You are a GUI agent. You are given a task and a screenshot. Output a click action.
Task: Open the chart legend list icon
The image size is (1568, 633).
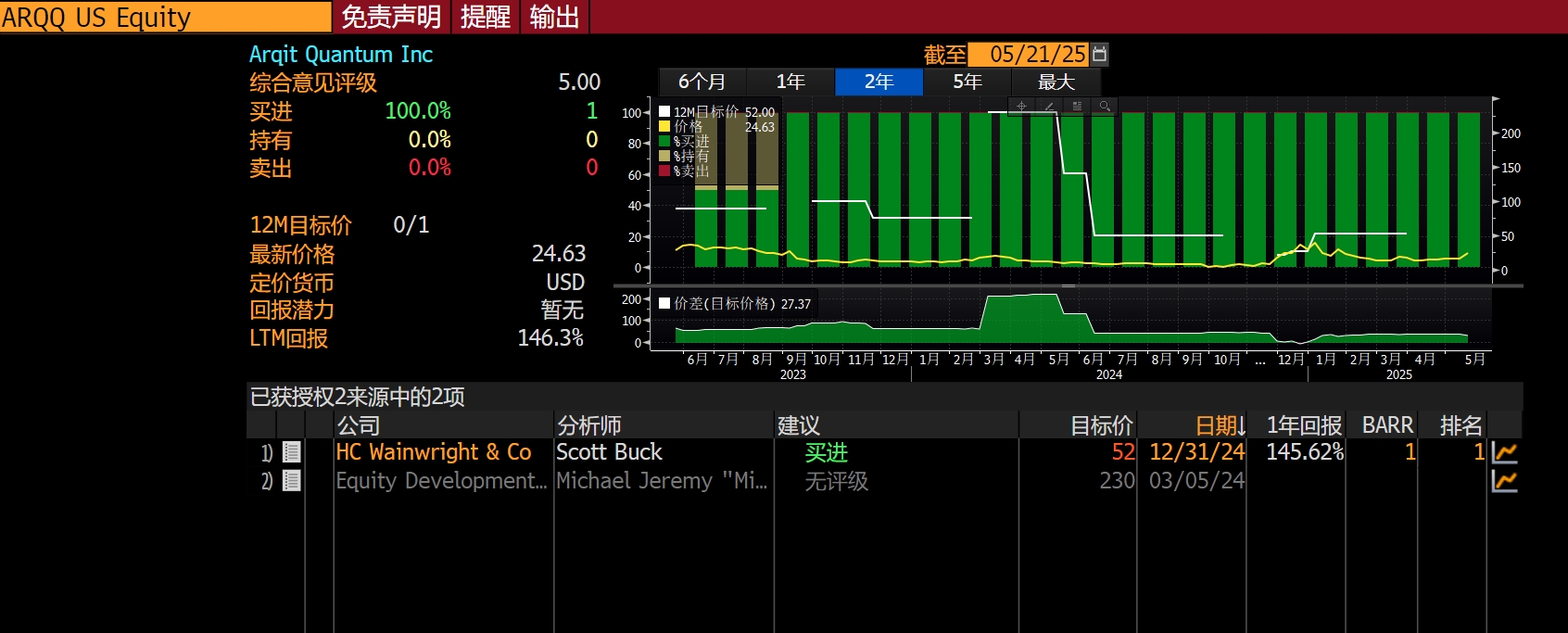click(1077, 107)
